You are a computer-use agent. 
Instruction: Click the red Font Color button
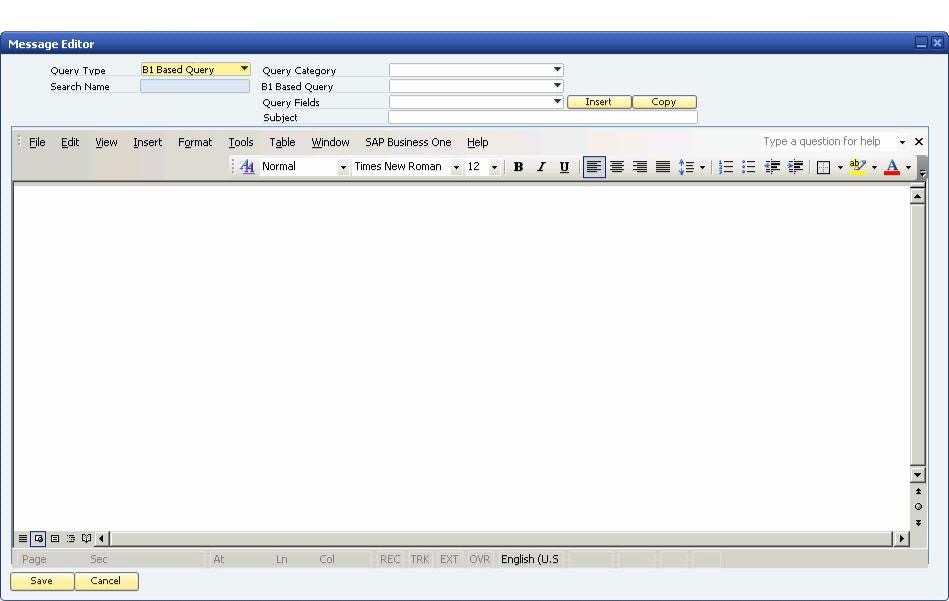tap(892, 167)
